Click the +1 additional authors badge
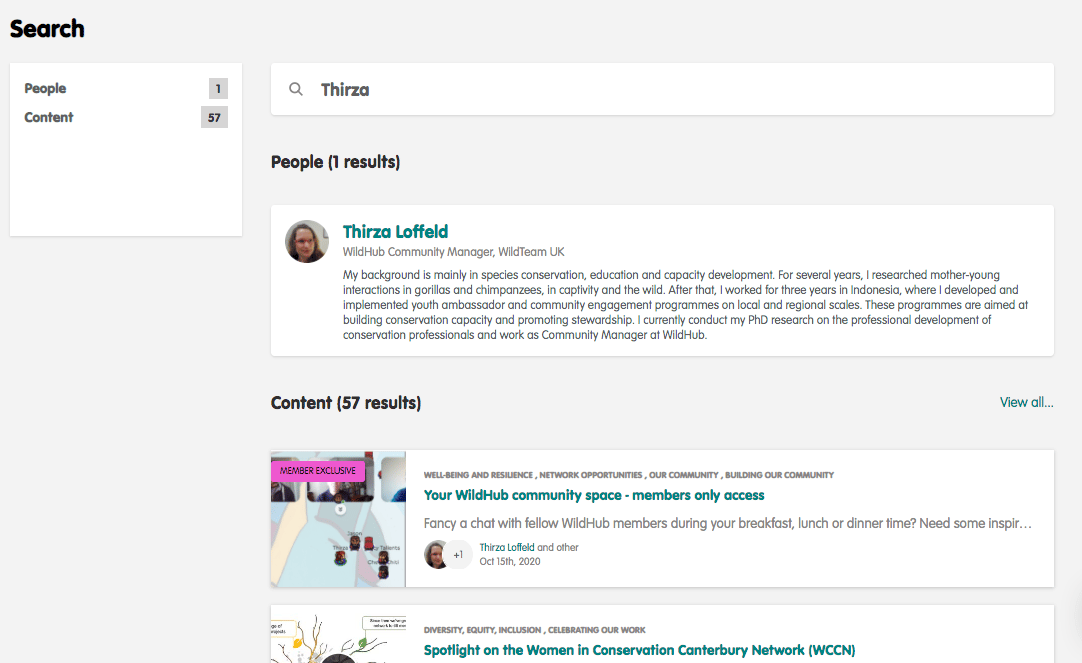Viewport: 1082px width, 663px height. (458, 554)
